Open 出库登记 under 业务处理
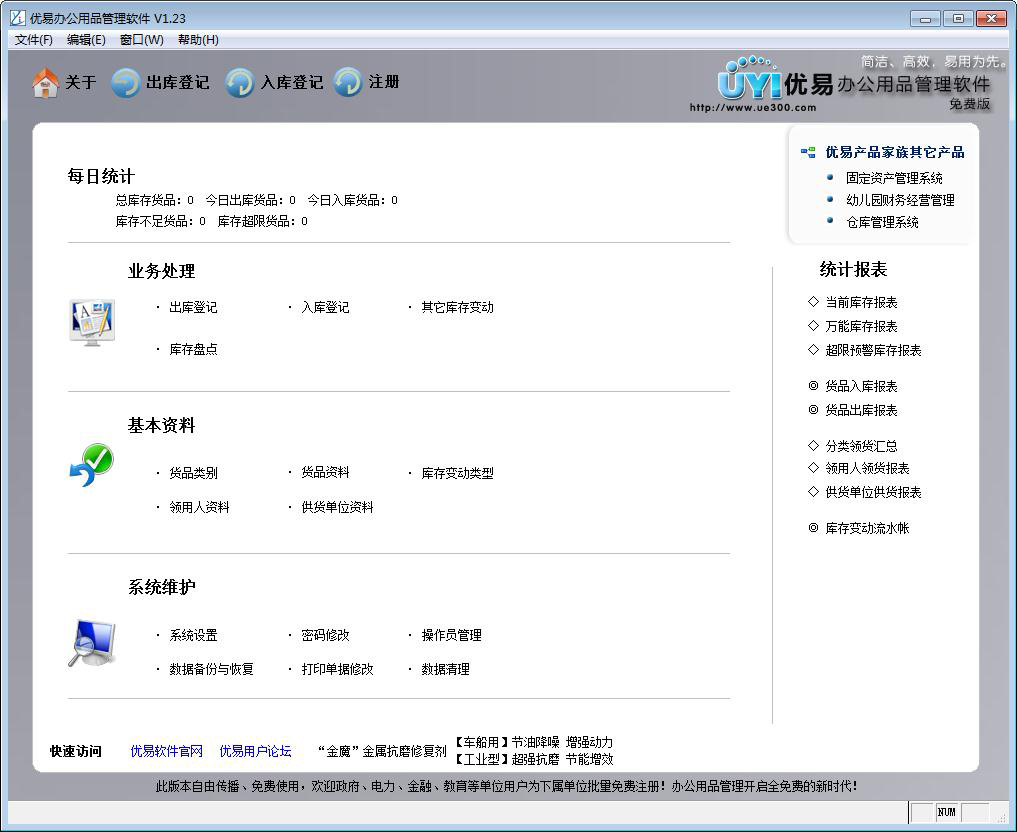Viewport: 1017px width, 832px height. point(193,307)
